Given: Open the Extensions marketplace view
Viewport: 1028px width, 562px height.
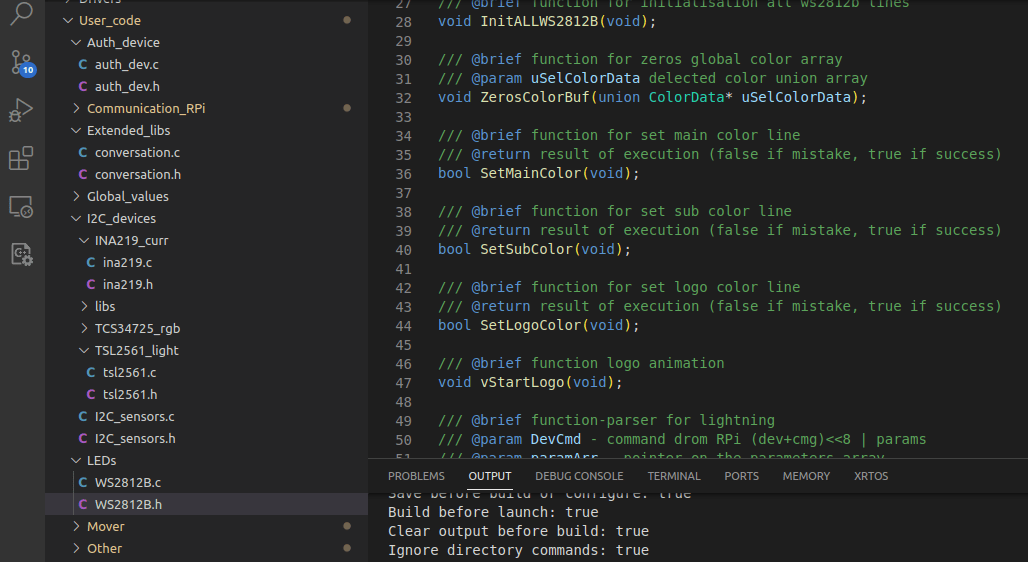Looking at the screenshot, I should pos(22,159).
